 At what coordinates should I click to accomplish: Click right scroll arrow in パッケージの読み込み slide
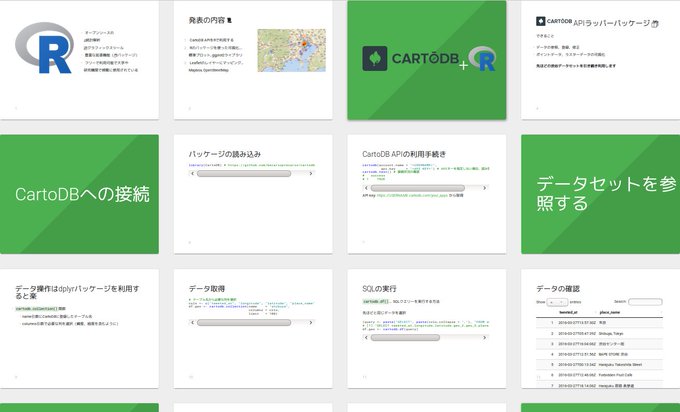click(x=311, y=173)
